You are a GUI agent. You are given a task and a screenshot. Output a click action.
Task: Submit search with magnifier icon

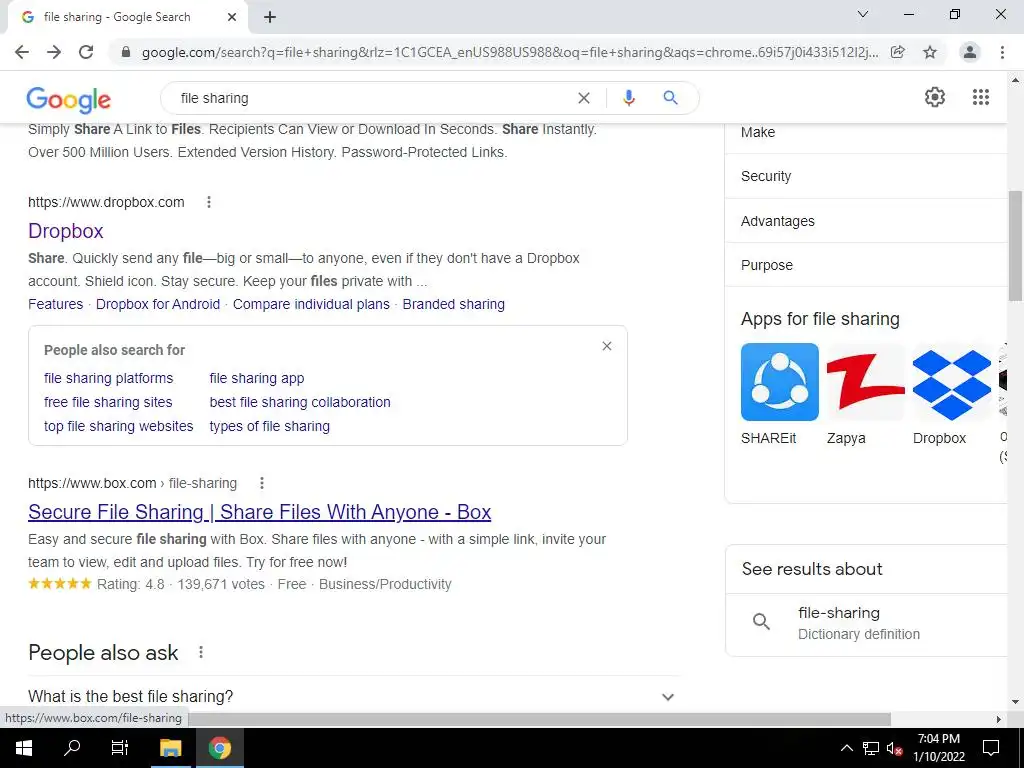coord(670,98)
